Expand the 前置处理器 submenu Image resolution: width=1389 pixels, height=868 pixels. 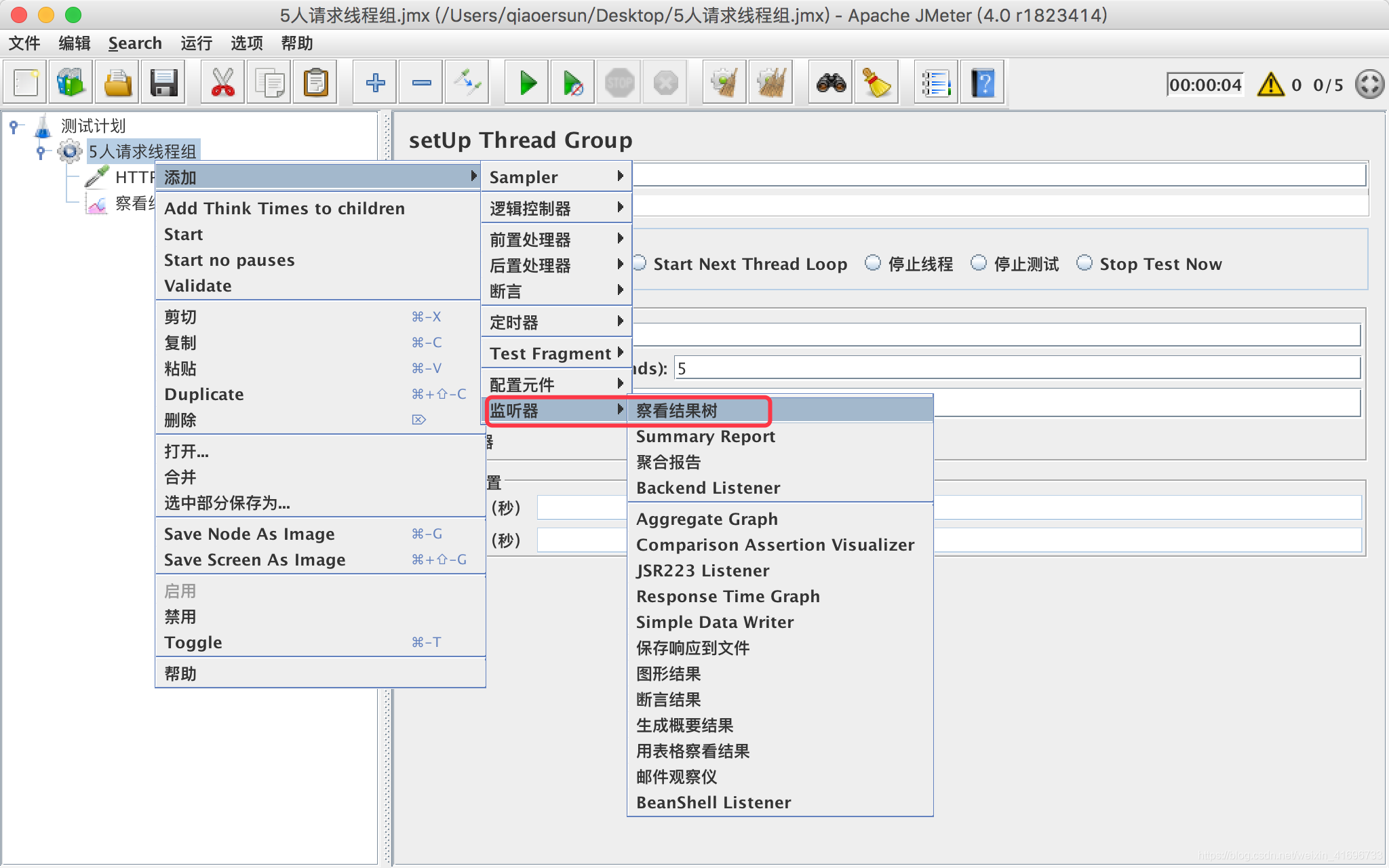[556, 239]
